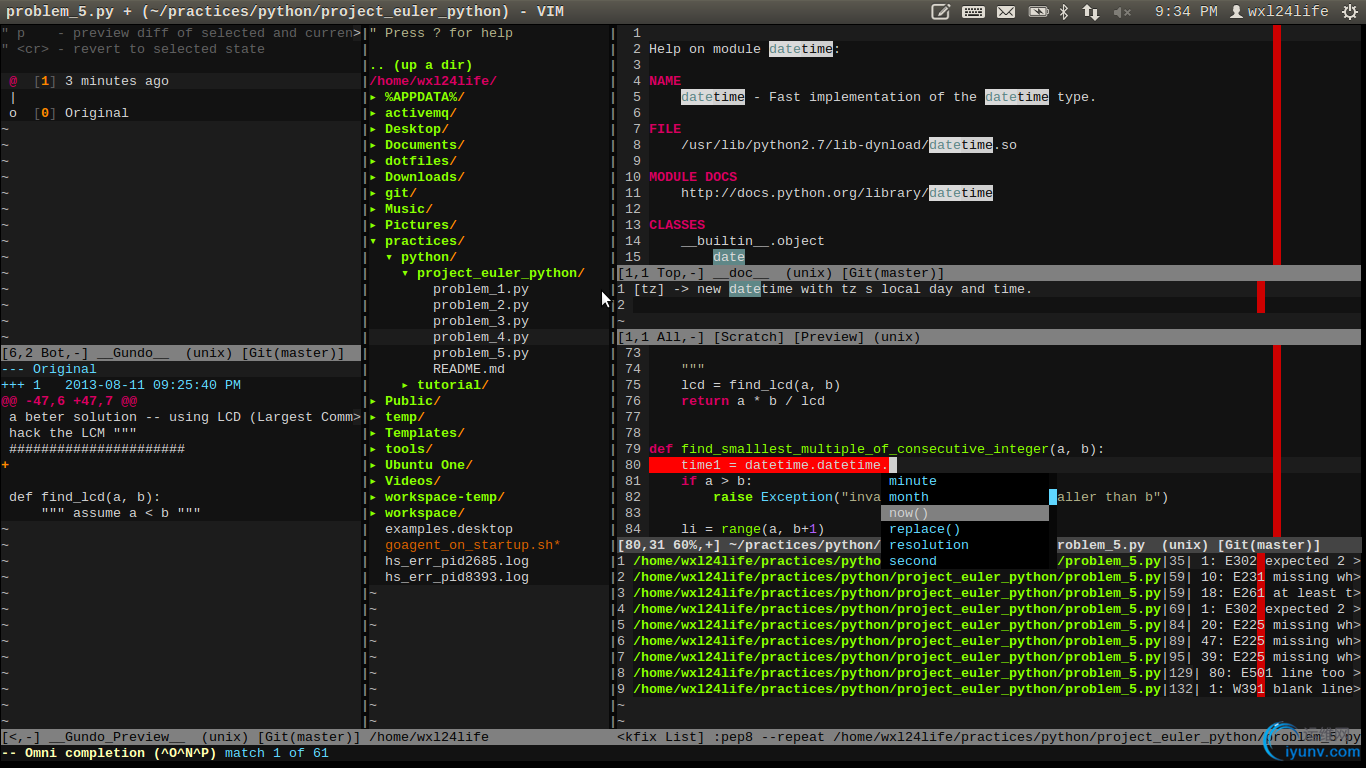Select the Videos directory in the tree

413,481
